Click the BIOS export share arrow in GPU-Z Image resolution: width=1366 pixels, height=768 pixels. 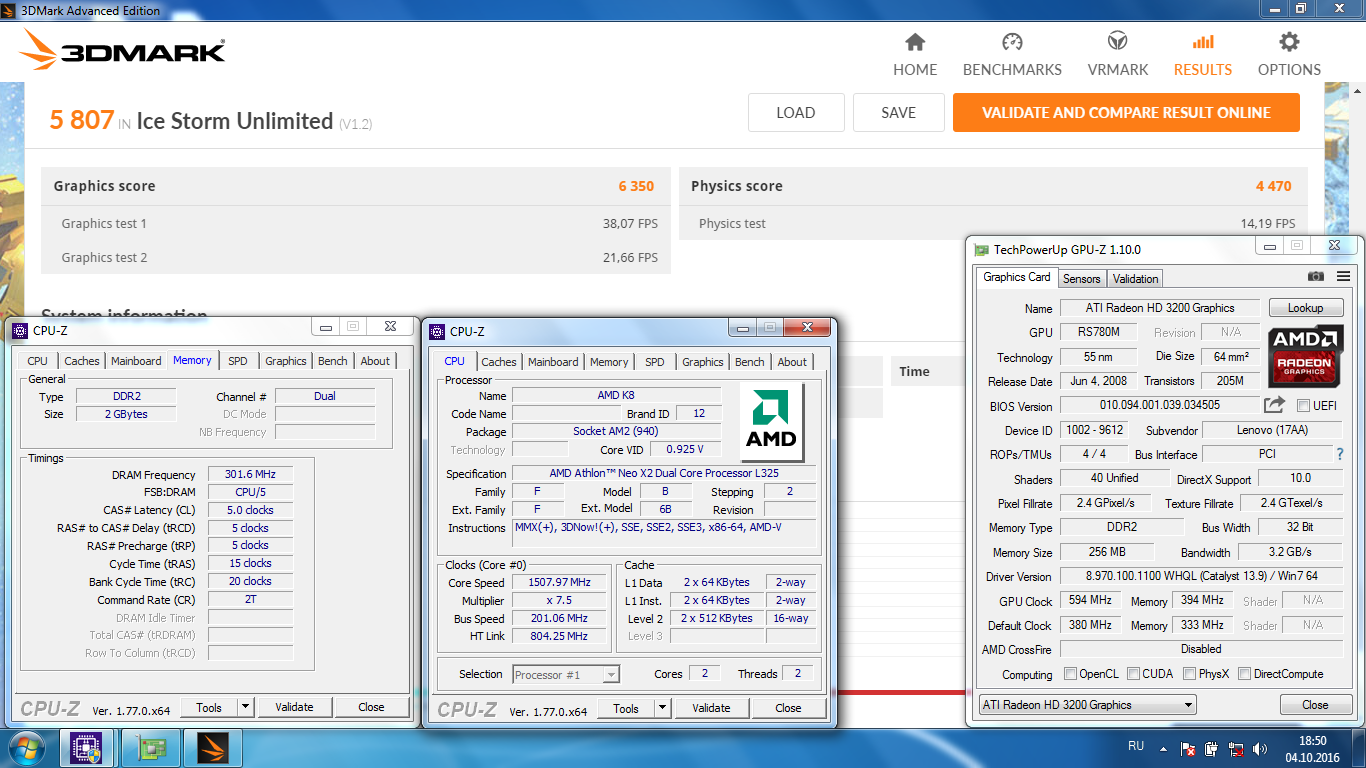(x=1274, y=405)
